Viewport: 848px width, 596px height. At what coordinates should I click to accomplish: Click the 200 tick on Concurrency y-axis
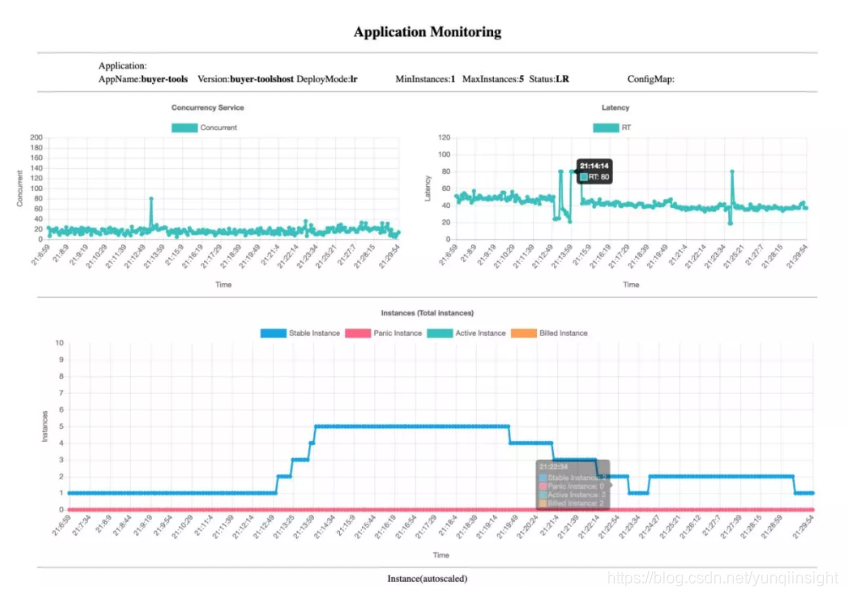coord(36,137)
